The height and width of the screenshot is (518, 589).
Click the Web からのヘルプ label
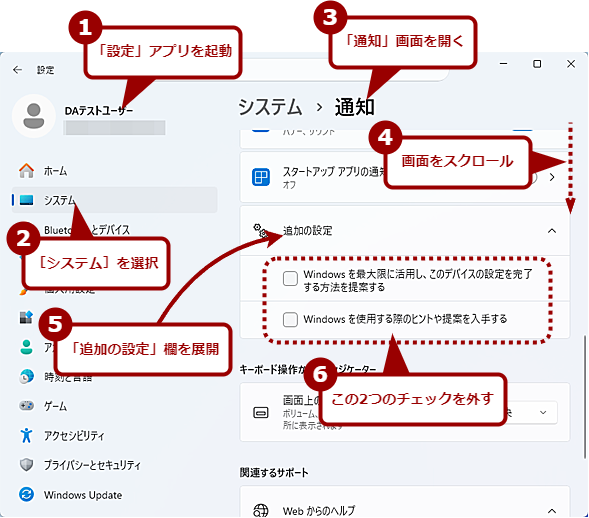click(x=319, y=511)
